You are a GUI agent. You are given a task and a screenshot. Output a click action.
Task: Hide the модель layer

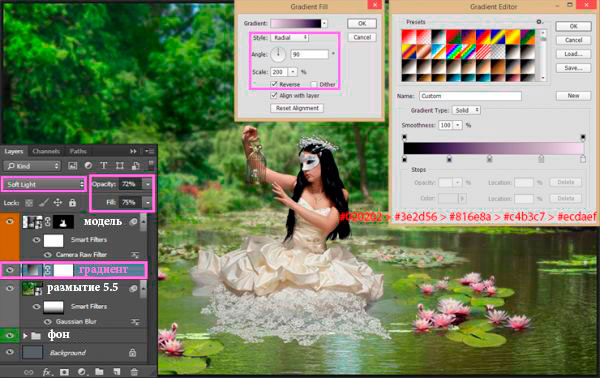coord(10,222)
